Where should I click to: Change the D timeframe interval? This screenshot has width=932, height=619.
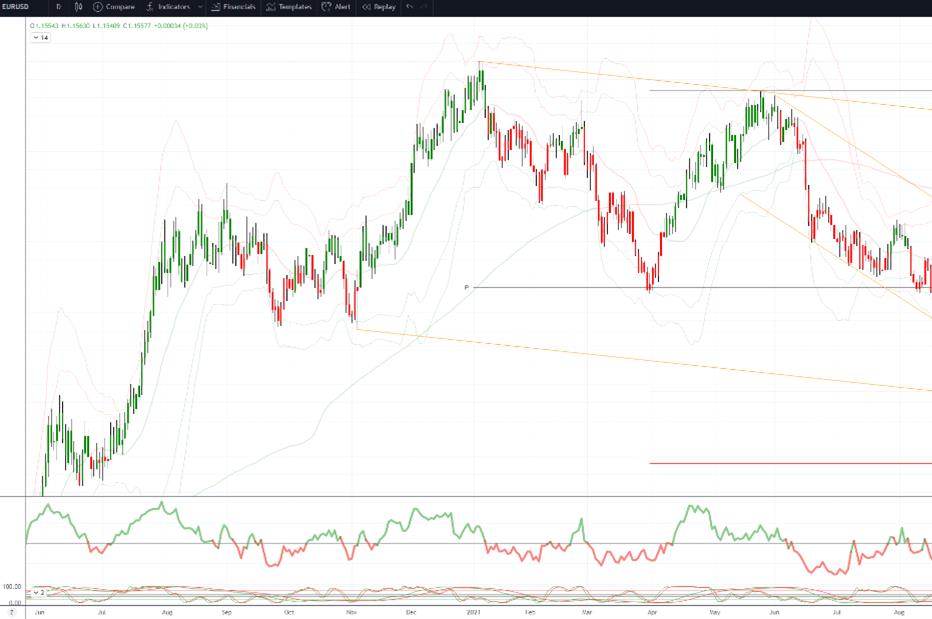[x=58, y=7]
